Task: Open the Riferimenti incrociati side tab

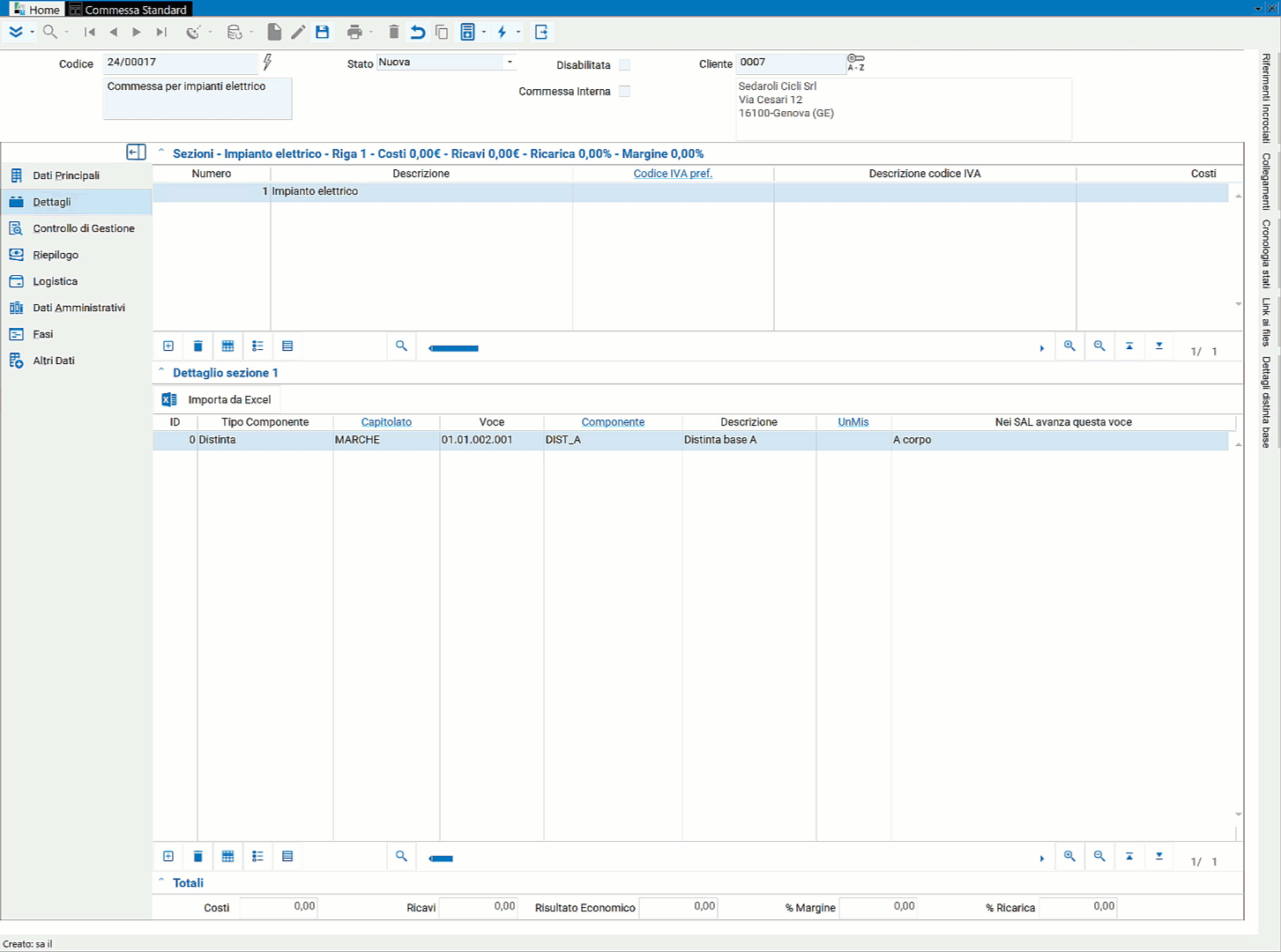Action: (1266, 98)
